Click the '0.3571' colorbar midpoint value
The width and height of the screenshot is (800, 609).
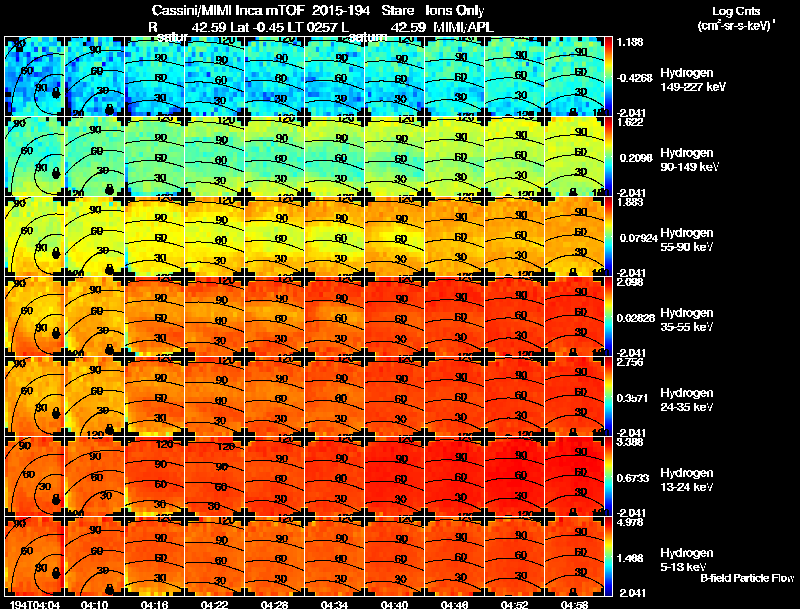[633, 398]
